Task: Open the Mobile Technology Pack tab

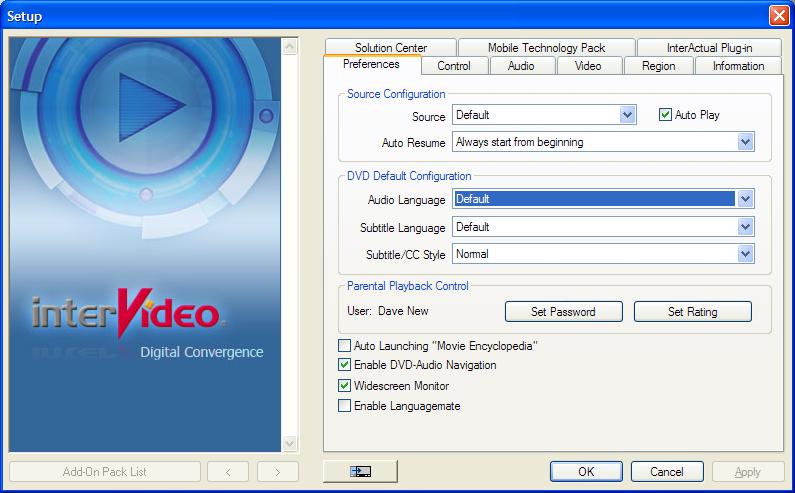Action: 547,48
